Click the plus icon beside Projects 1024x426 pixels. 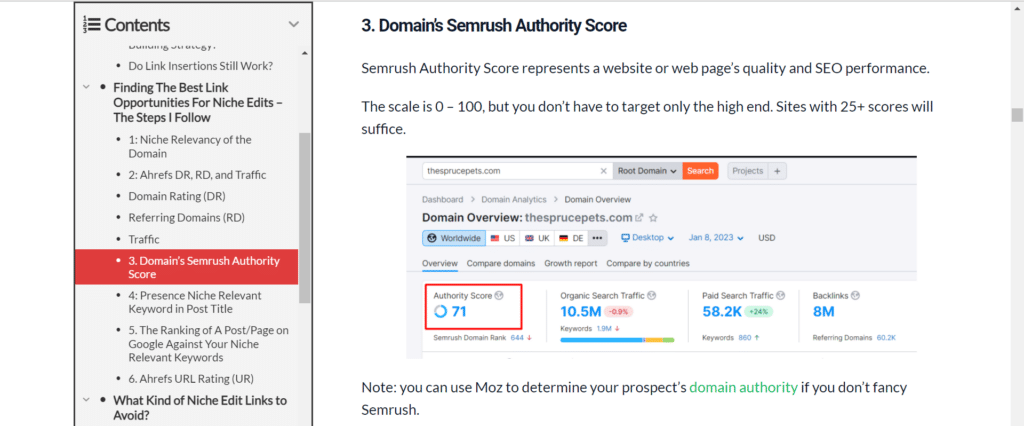(x=777, y=171)
